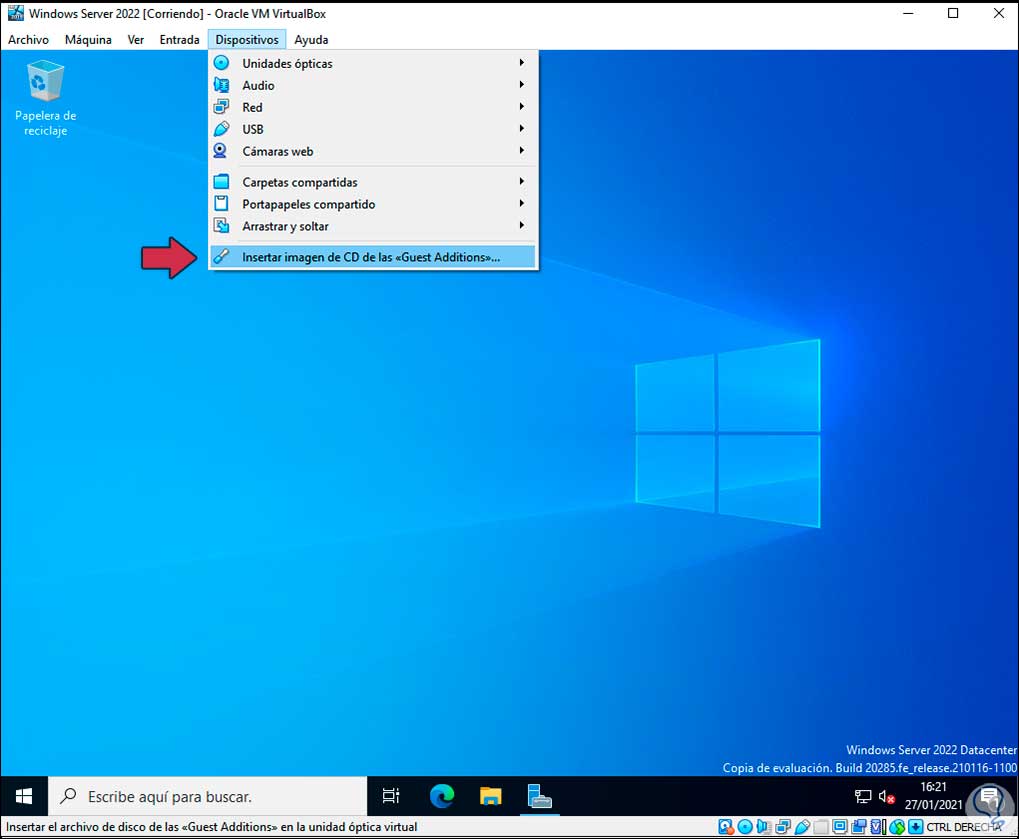Click hard disk activity indicator in status bar

point(727,827)
